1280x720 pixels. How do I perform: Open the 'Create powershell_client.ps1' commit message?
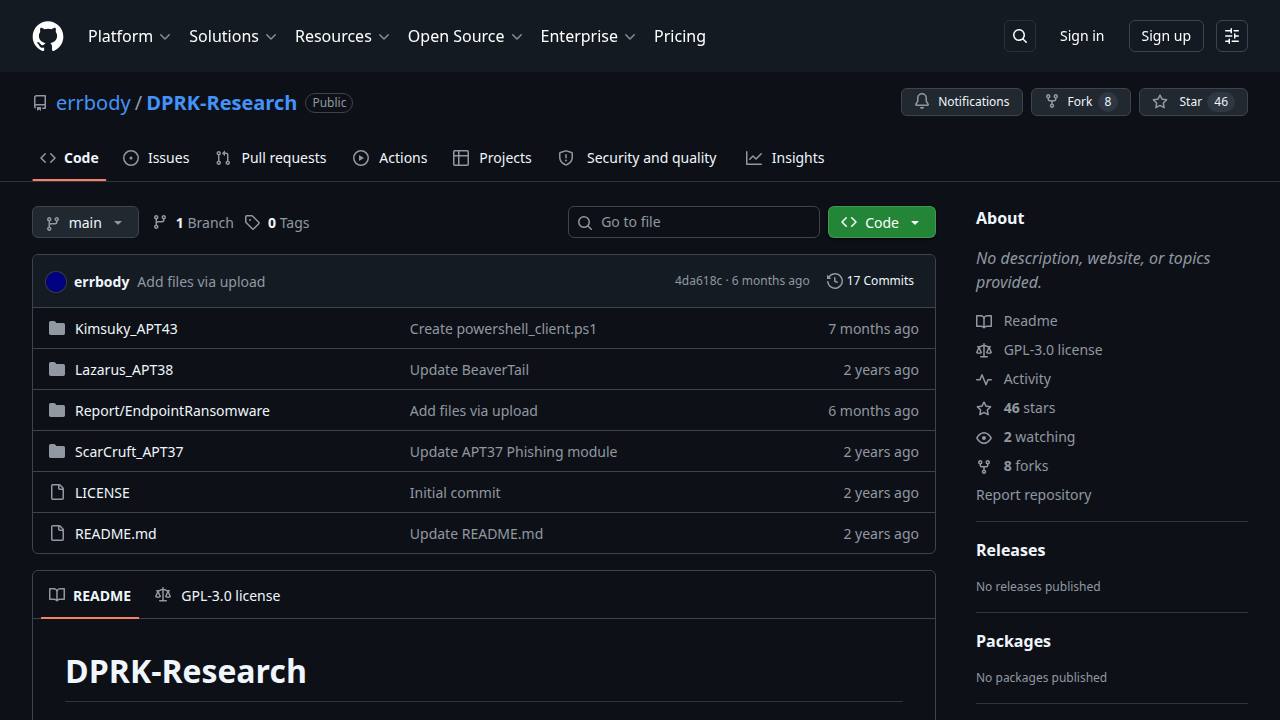click(503, 328)
